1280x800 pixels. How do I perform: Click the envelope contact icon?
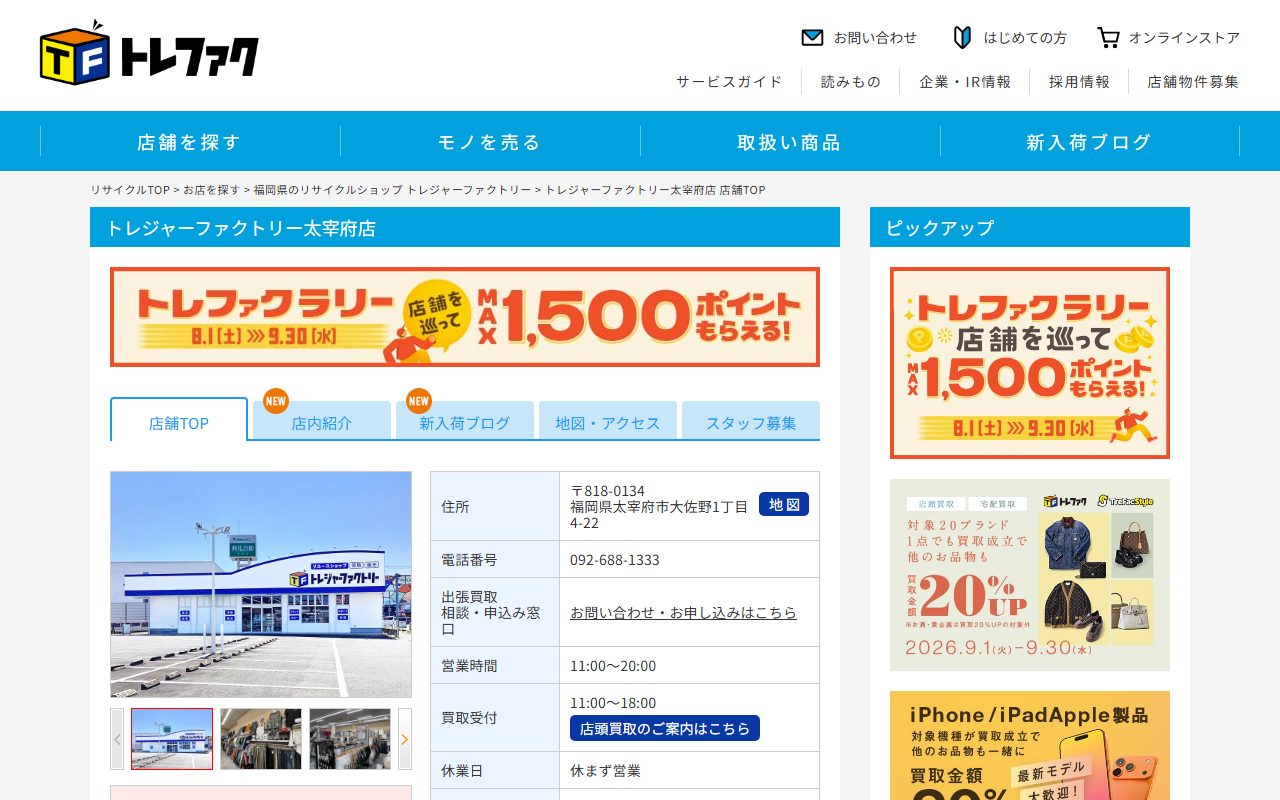812,38
